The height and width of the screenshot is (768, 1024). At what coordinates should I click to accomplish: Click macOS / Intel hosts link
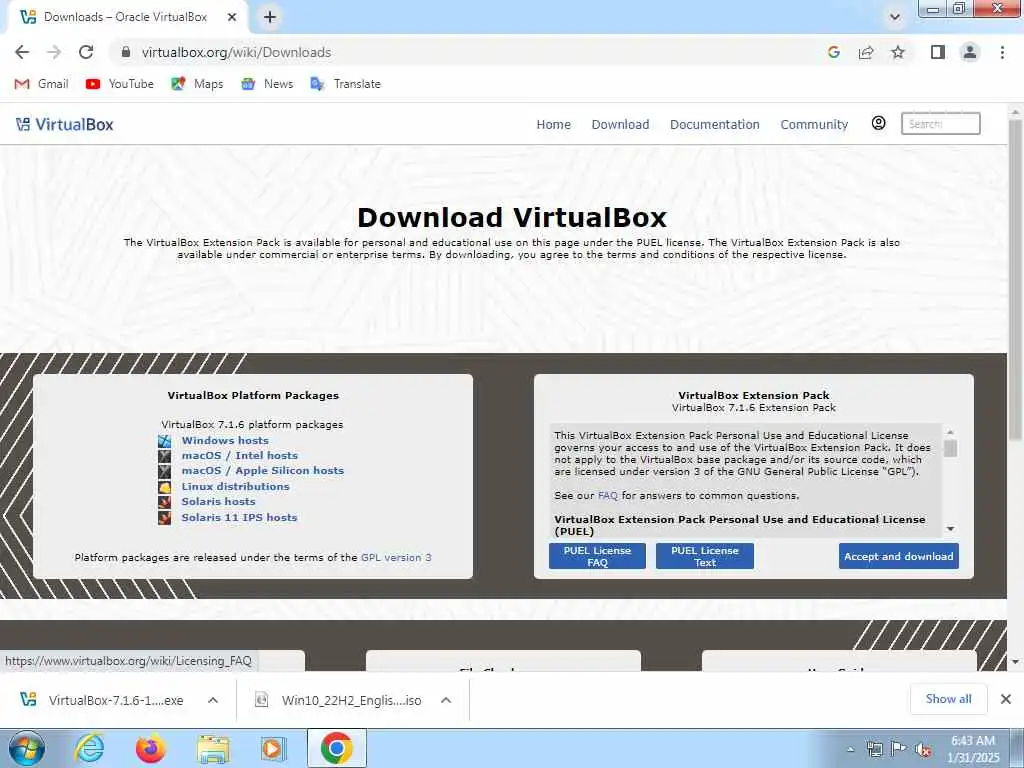click(240, 455)
